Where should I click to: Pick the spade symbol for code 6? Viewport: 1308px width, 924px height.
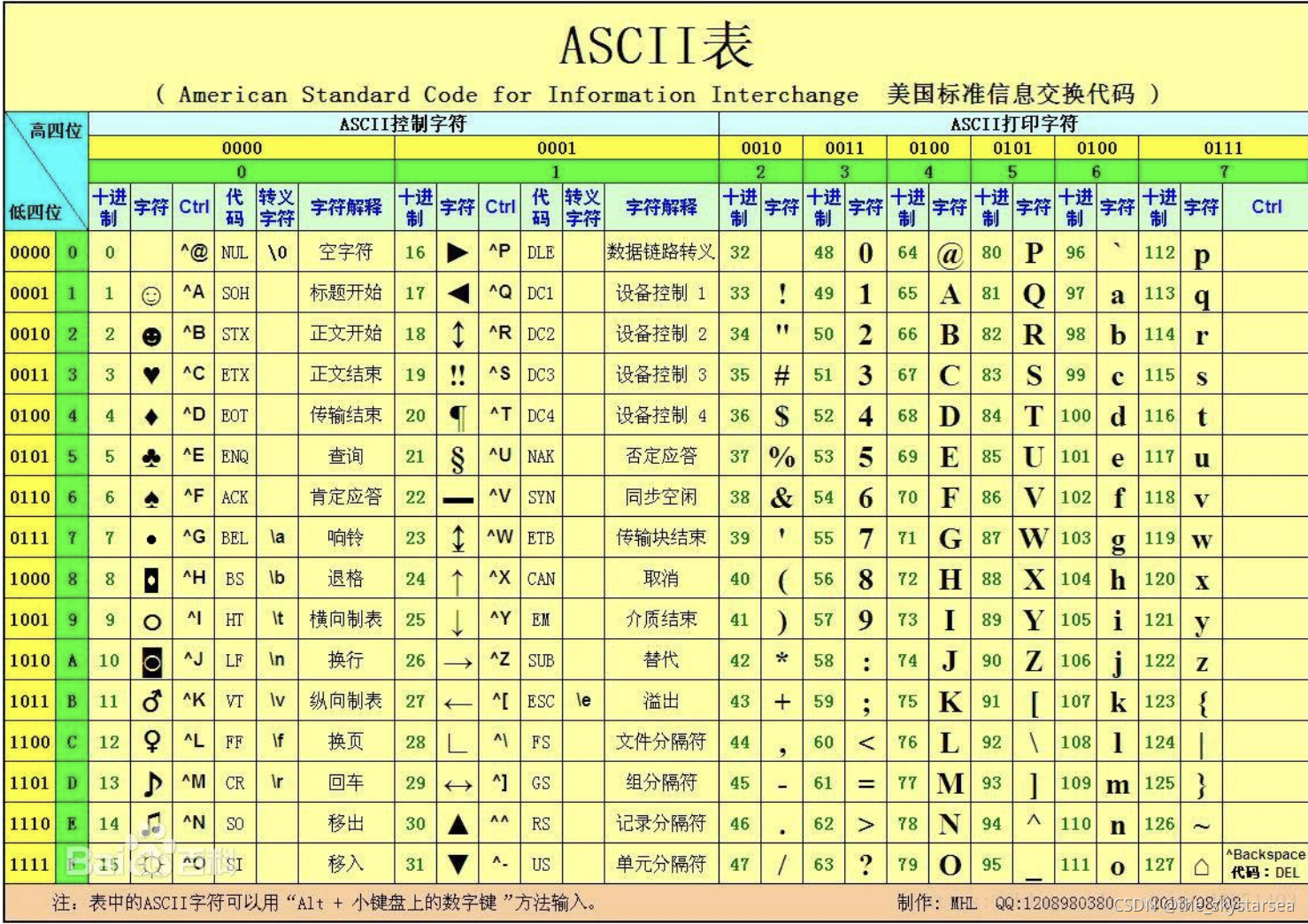pyautogui.click(x=151, y=498)
